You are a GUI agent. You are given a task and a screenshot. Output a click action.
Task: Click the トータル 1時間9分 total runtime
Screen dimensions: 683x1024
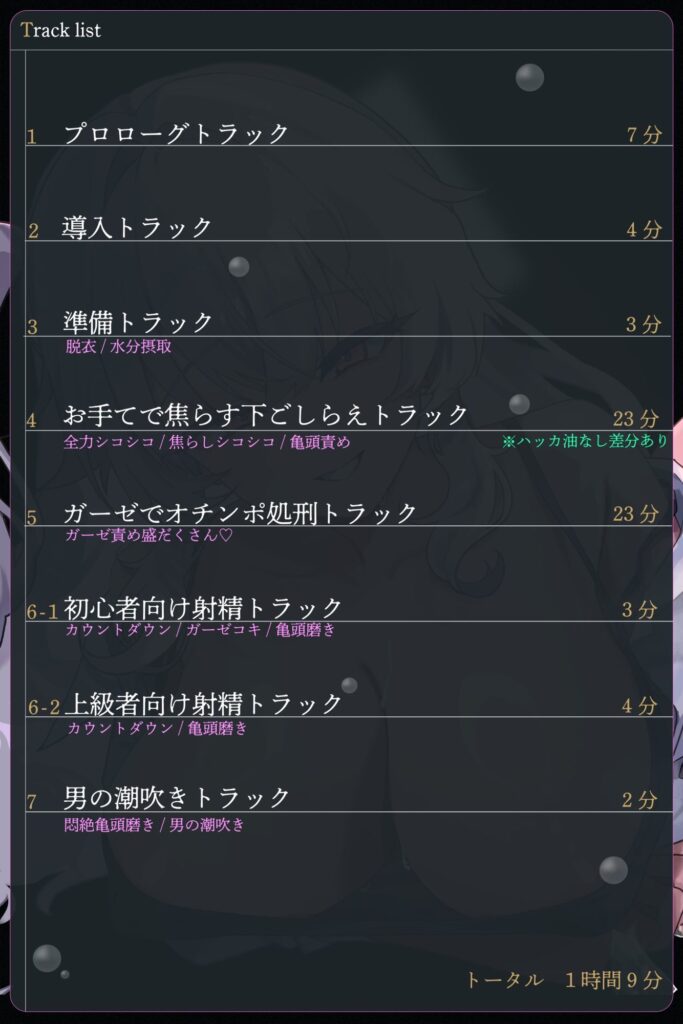click(564, 981)
